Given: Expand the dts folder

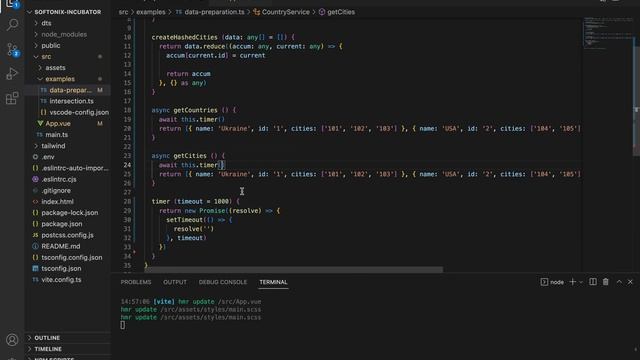Looking at the screenshot, I should click(46, 23).
